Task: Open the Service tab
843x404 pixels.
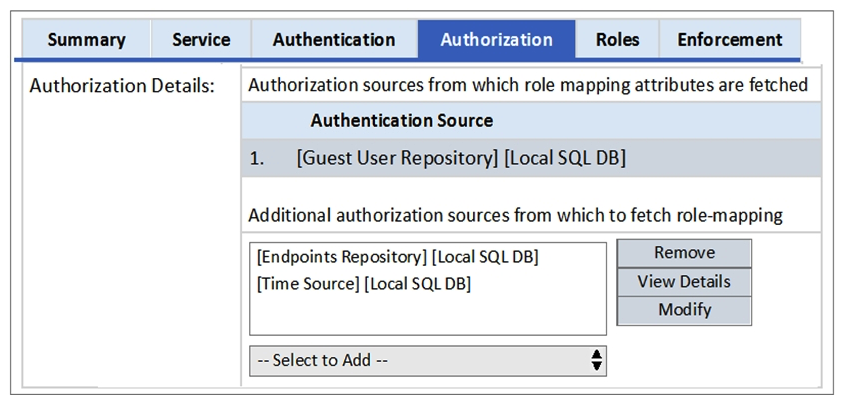Action: pos(201,39)
